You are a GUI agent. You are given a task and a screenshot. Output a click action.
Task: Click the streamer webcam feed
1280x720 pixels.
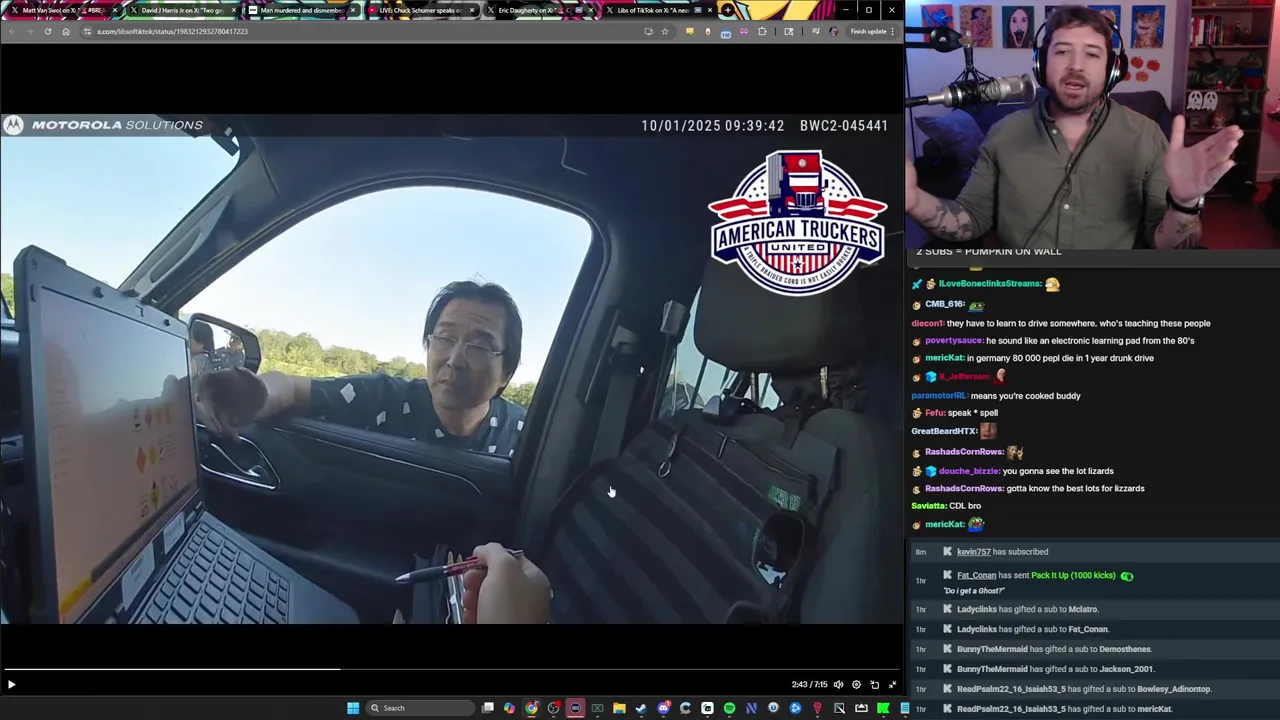pos(1092,124)
